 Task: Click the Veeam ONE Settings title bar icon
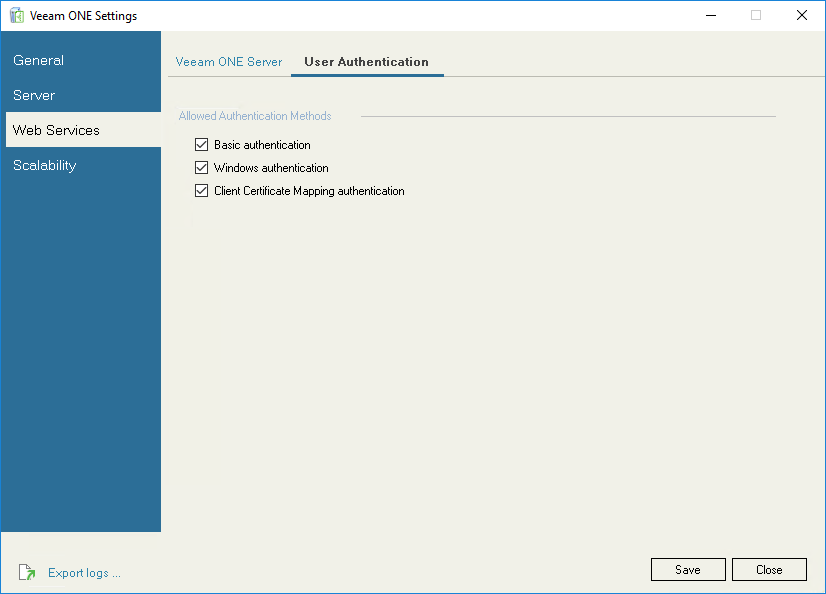tap(17, 16)
